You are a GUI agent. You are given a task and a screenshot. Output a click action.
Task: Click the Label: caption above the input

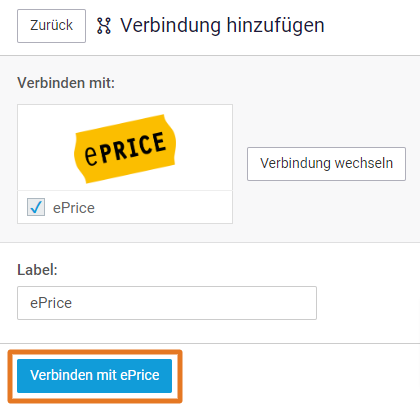click(x=37, y=270)
